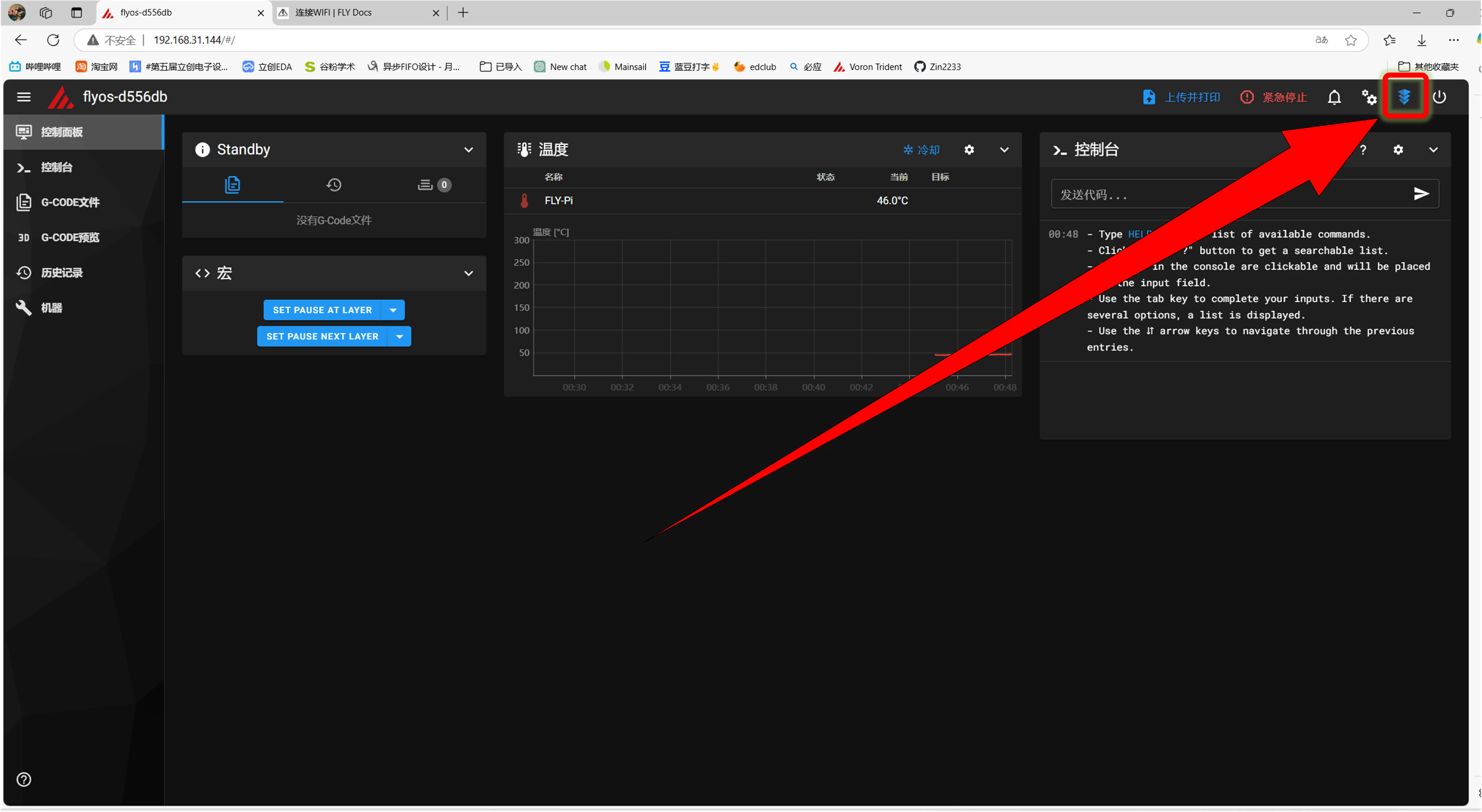Open the help icon at sidebar bottom
This screenshot has width=1482, height=812.
[x=24, y=779]
